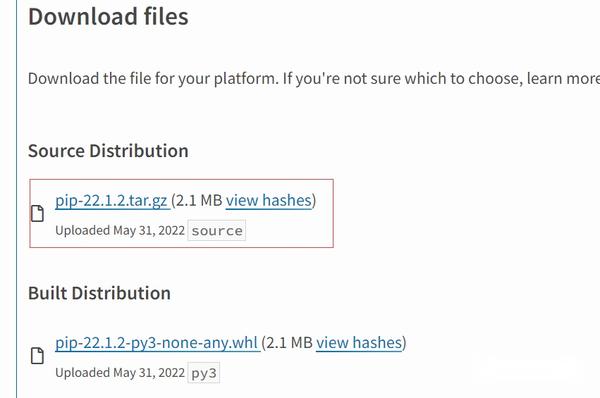Click the upload date under wheel file
This screenshot has height=398, width=600.
tap(149, 373)
